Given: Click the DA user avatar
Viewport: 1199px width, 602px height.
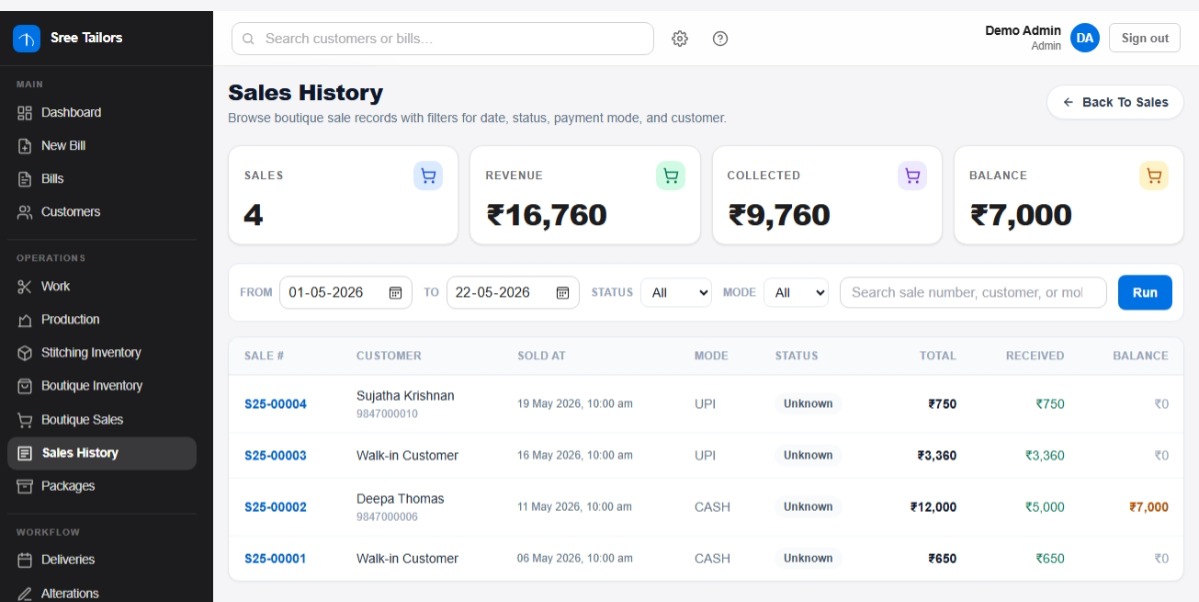Looking at the screenshot, I should point(1084,37).
